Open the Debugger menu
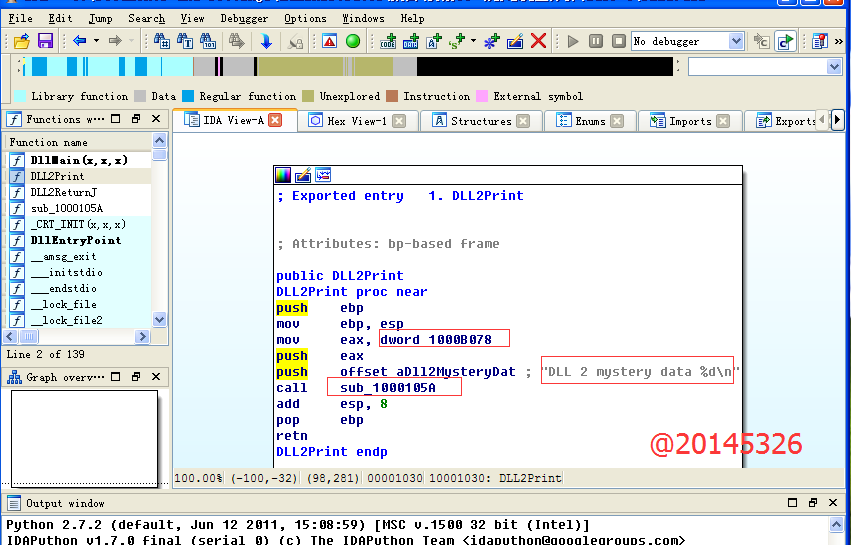Screen dimensions: 851x545 [244, 18]
